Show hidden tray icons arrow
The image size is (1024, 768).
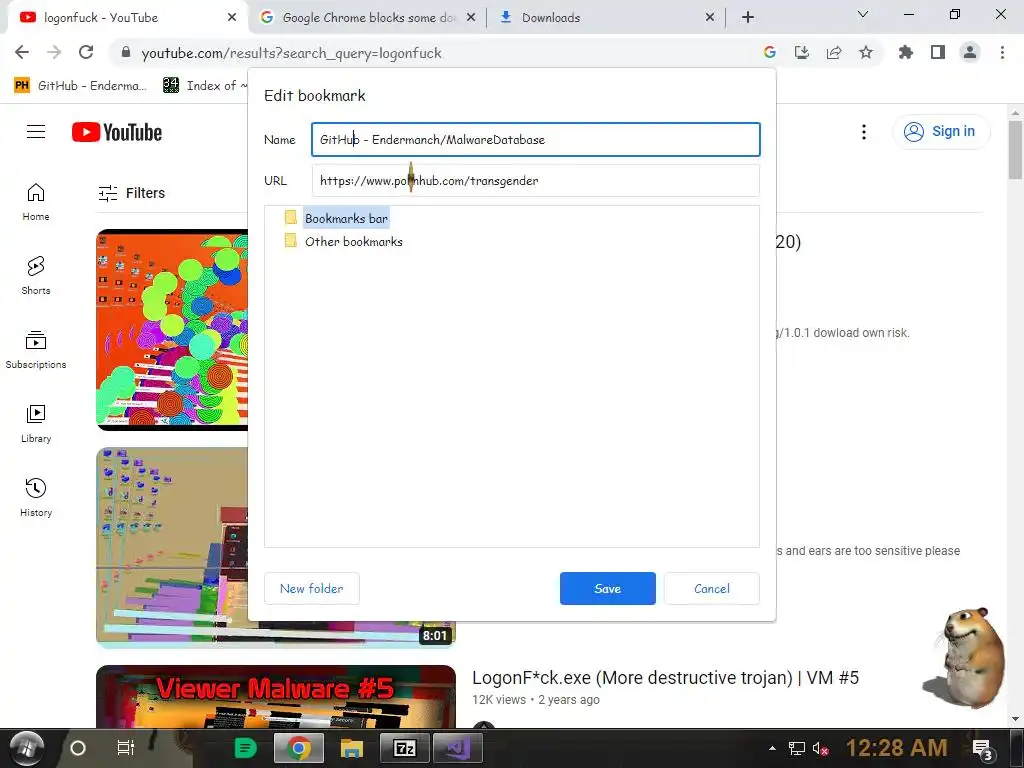point(773,748)
